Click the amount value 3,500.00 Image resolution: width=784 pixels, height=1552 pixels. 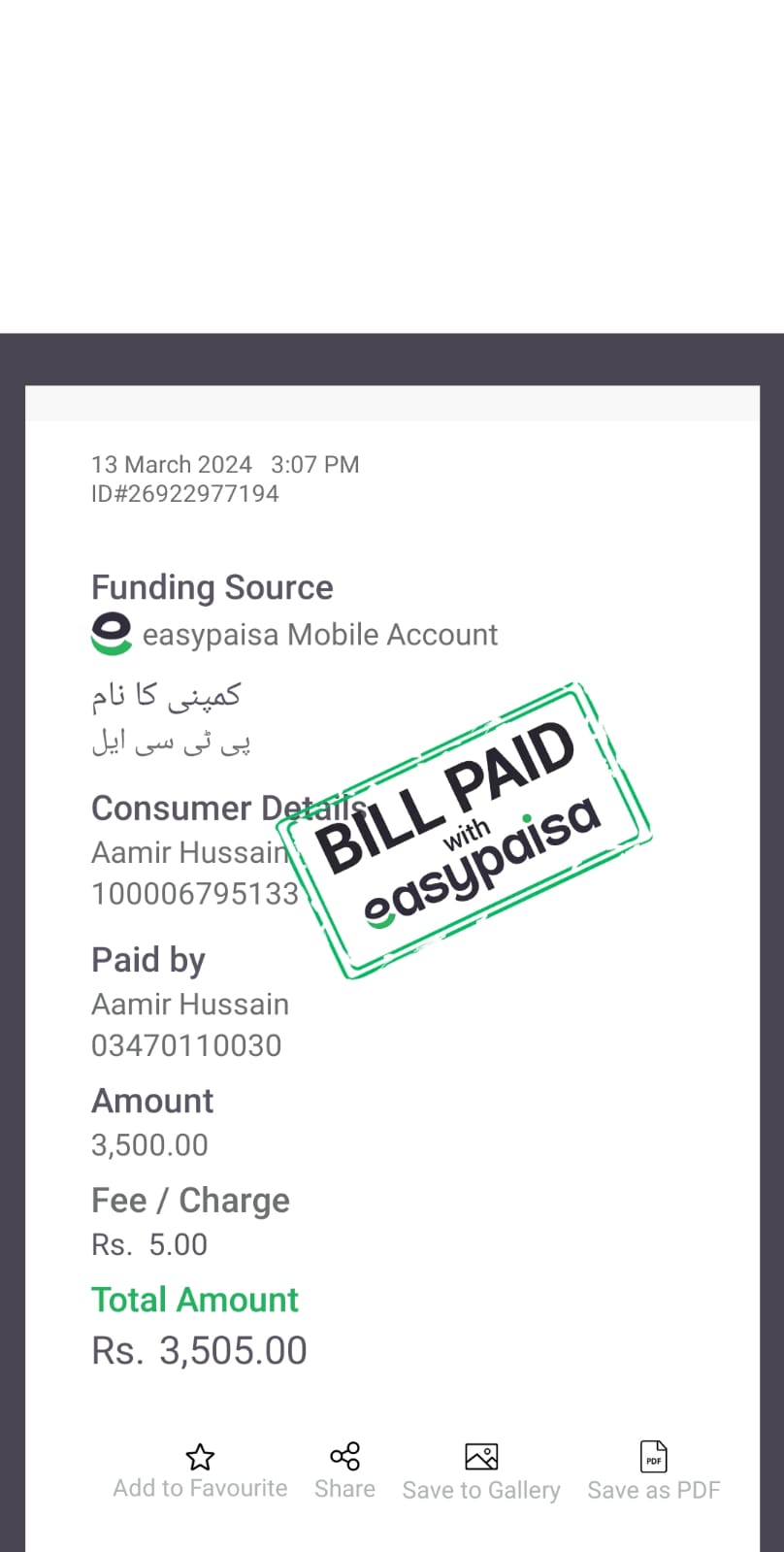[x=149, y=1145]
